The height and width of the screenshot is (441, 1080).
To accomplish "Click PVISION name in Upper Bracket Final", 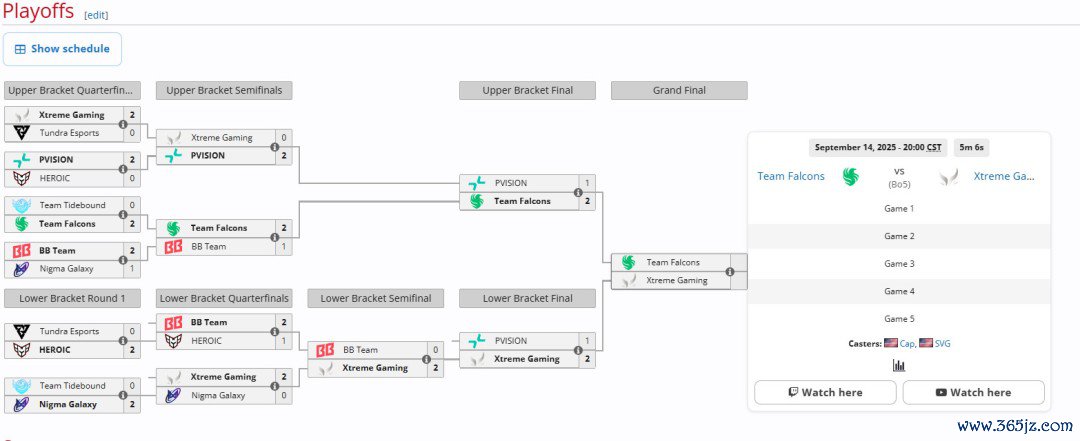I will pos(510,183).
